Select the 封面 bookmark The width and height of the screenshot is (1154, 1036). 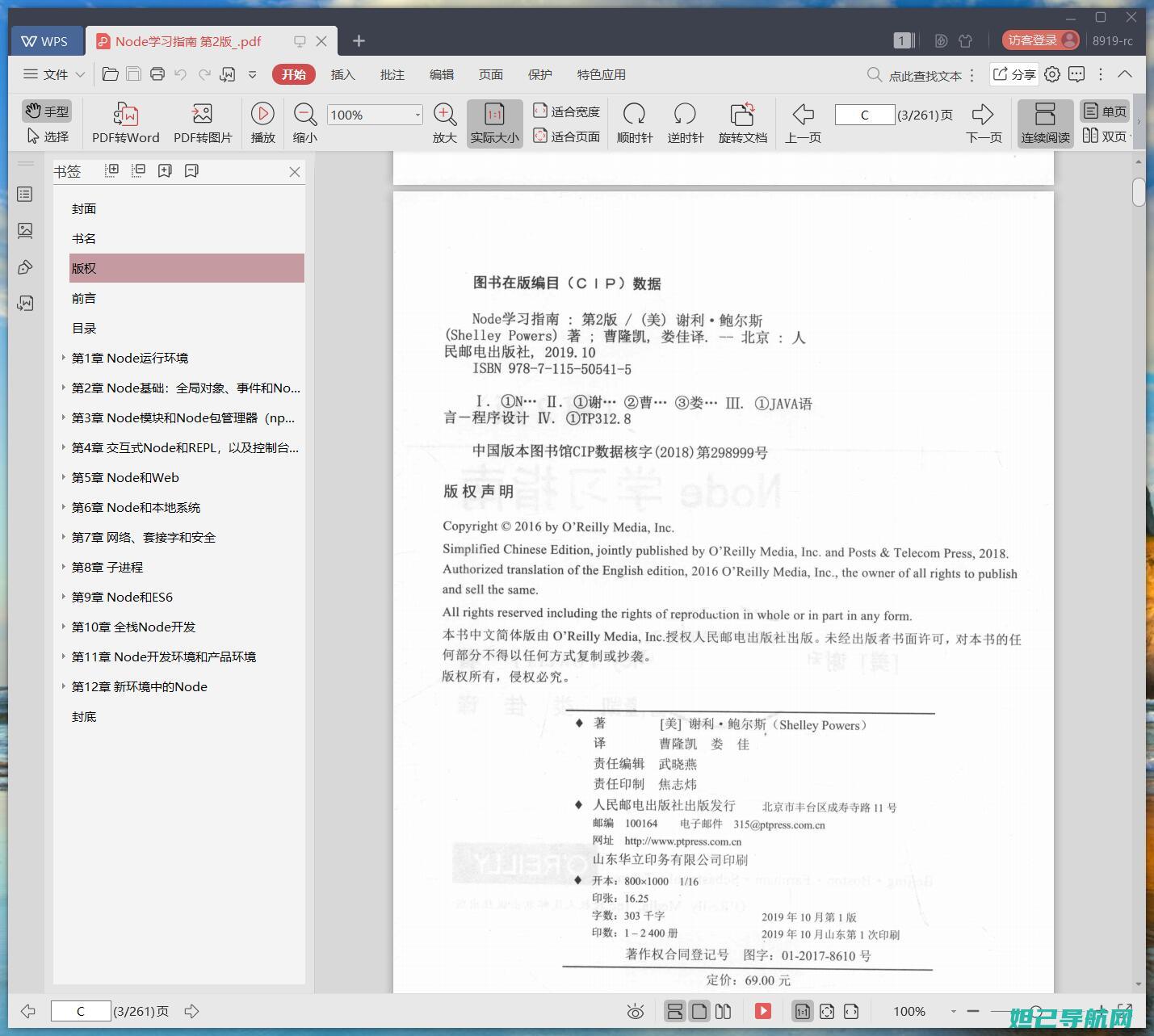(x=84, y=208)
